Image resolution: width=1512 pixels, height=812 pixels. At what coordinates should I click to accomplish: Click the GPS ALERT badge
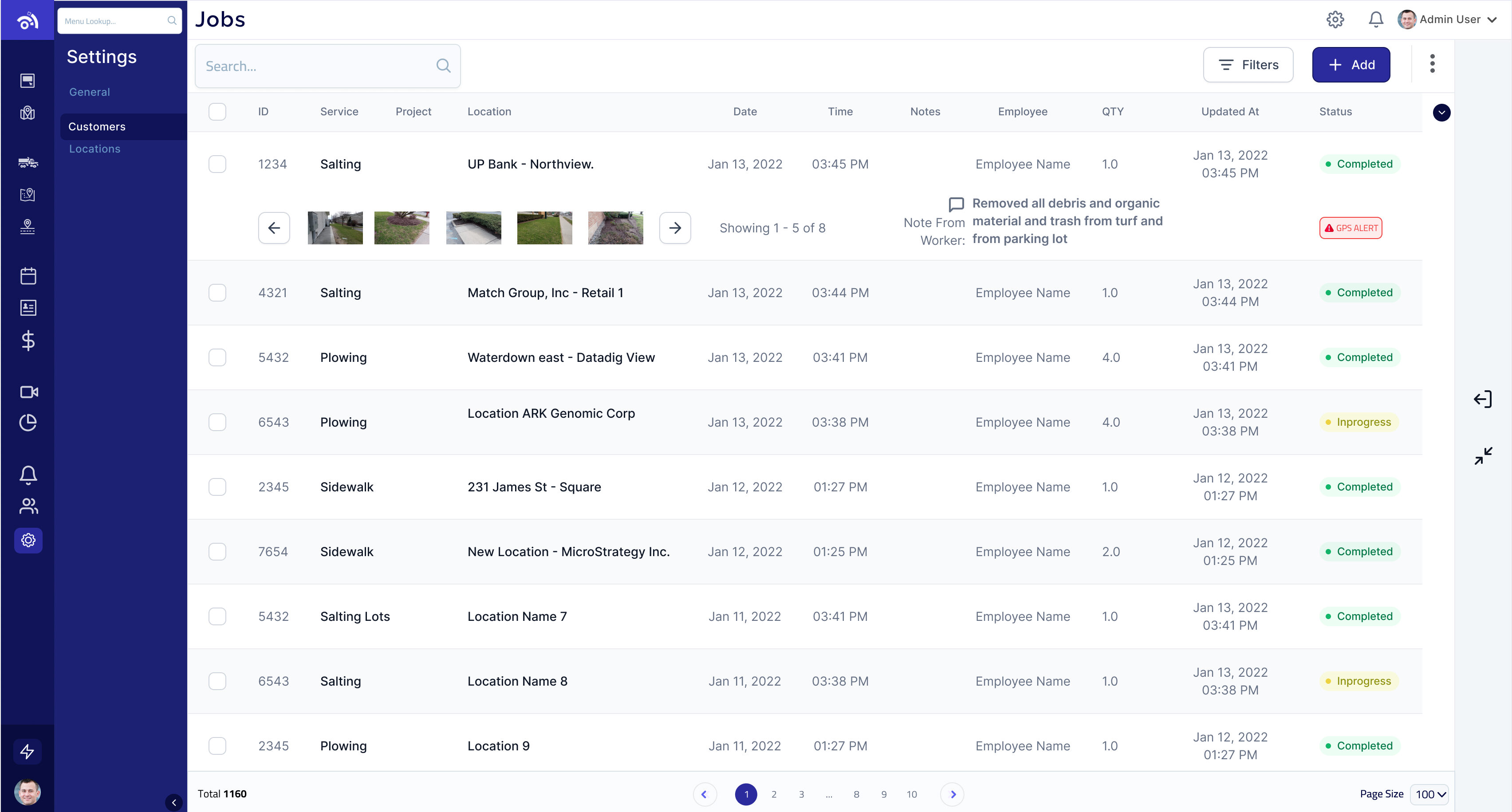(1351, 228)
